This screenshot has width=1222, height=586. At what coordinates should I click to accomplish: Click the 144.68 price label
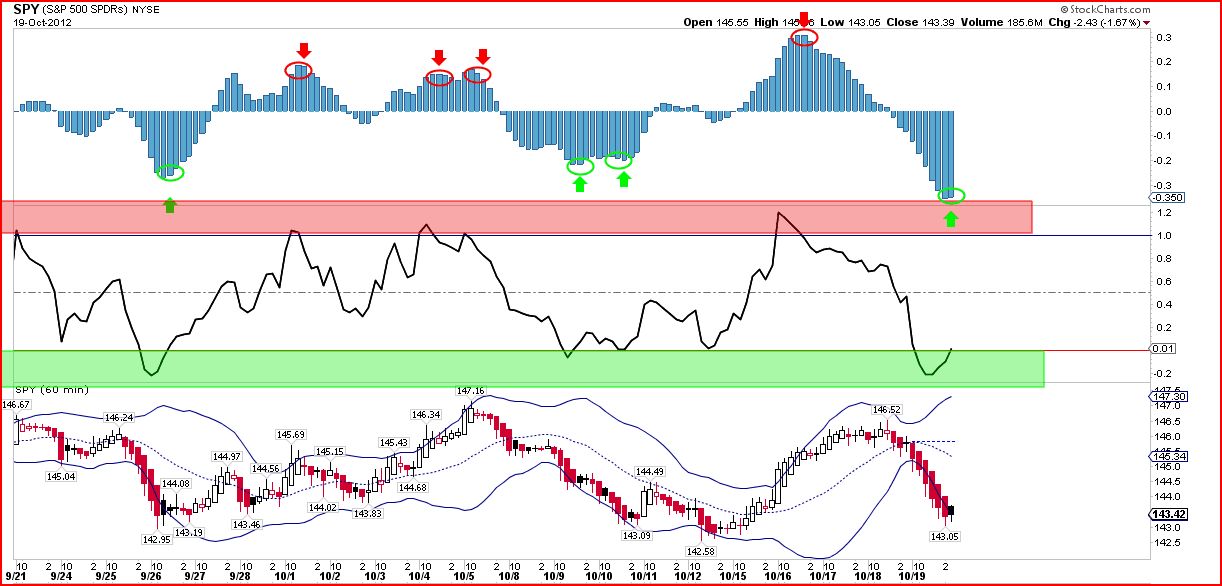coord(412,487)
